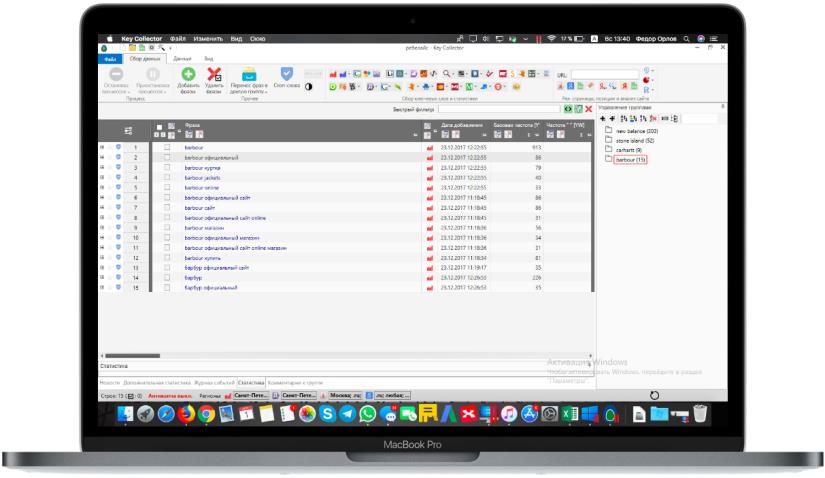Open the Вид ribbon tab
The width and height of the screenshot is (825, 478).
tap(209, 58)
